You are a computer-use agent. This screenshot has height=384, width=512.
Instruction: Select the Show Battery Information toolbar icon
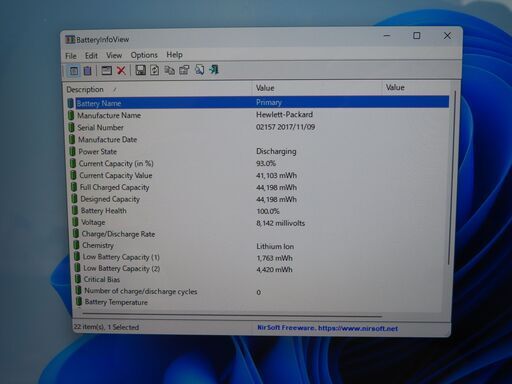point(74,71)
